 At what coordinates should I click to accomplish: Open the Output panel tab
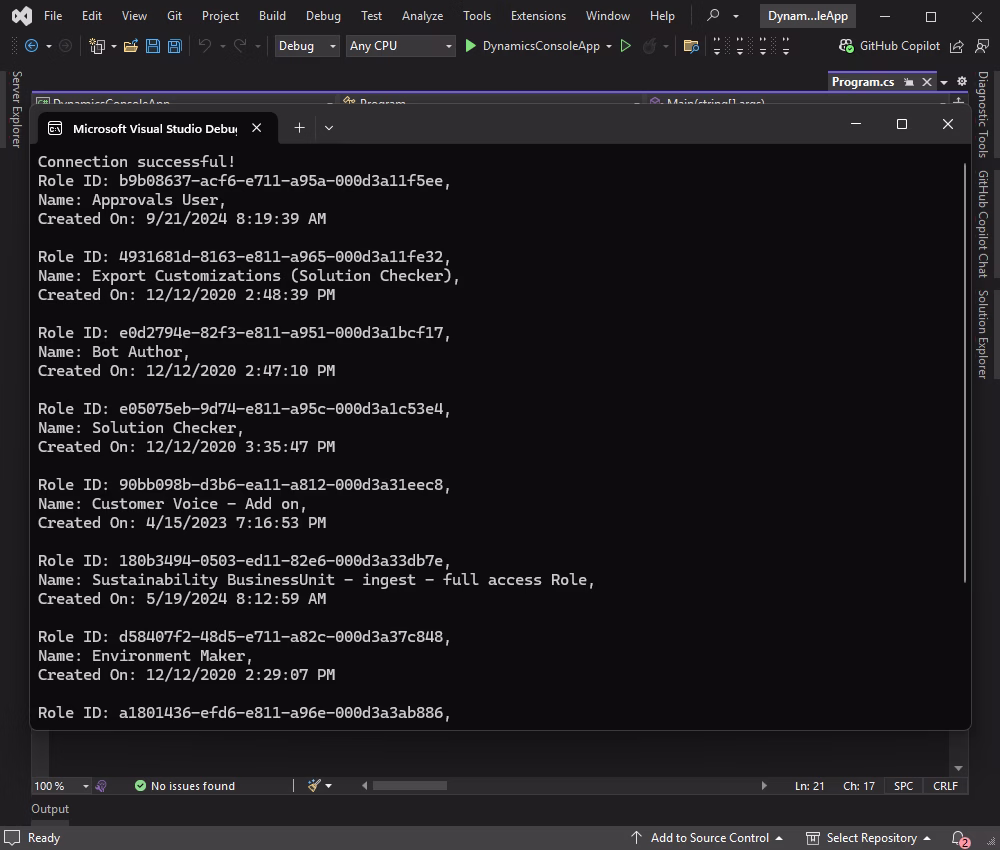(x=50, y=809)
